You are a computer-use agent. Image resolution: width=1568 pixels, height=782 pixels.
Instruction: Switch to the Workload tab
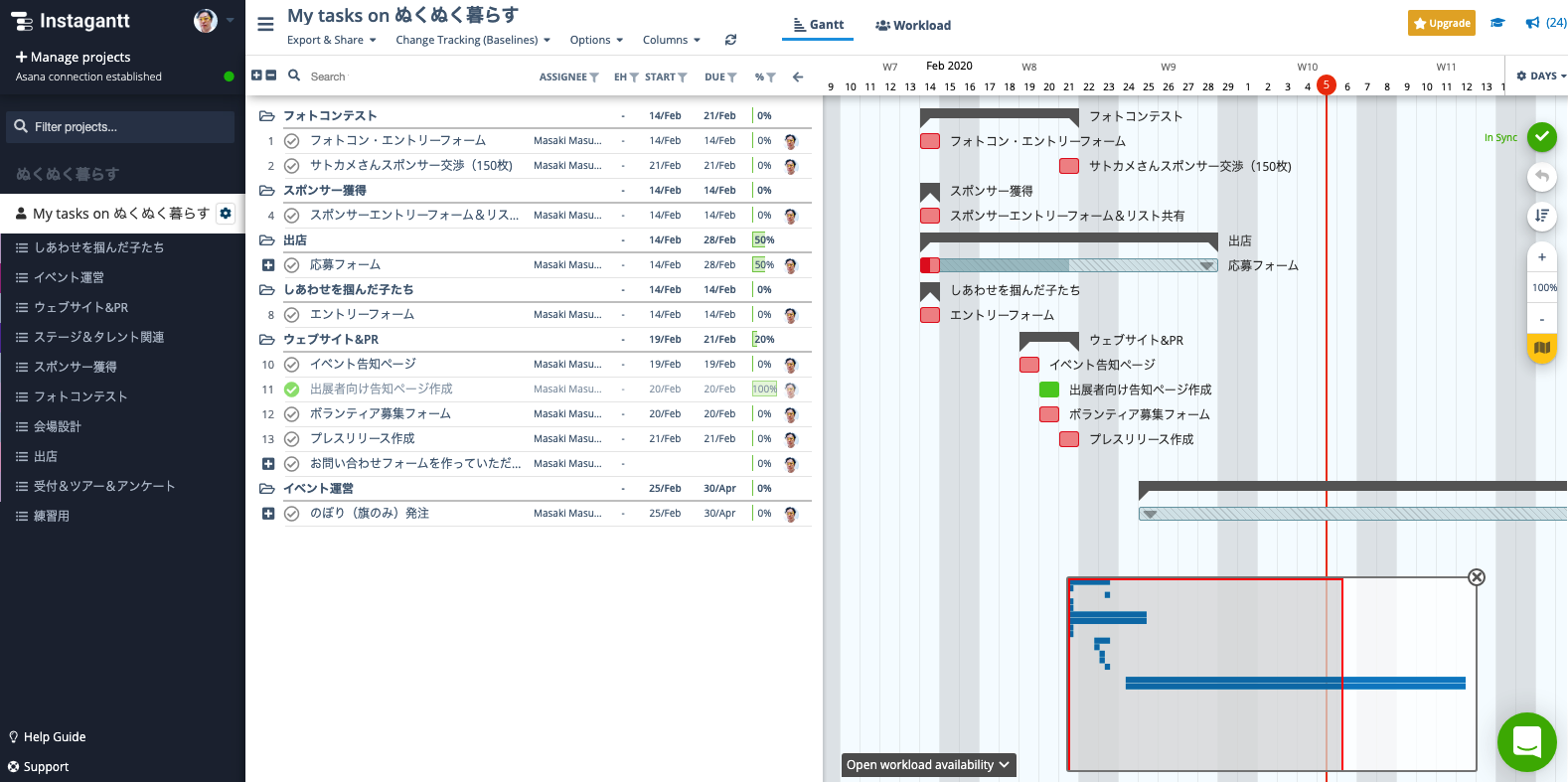[x=913, y=25]
